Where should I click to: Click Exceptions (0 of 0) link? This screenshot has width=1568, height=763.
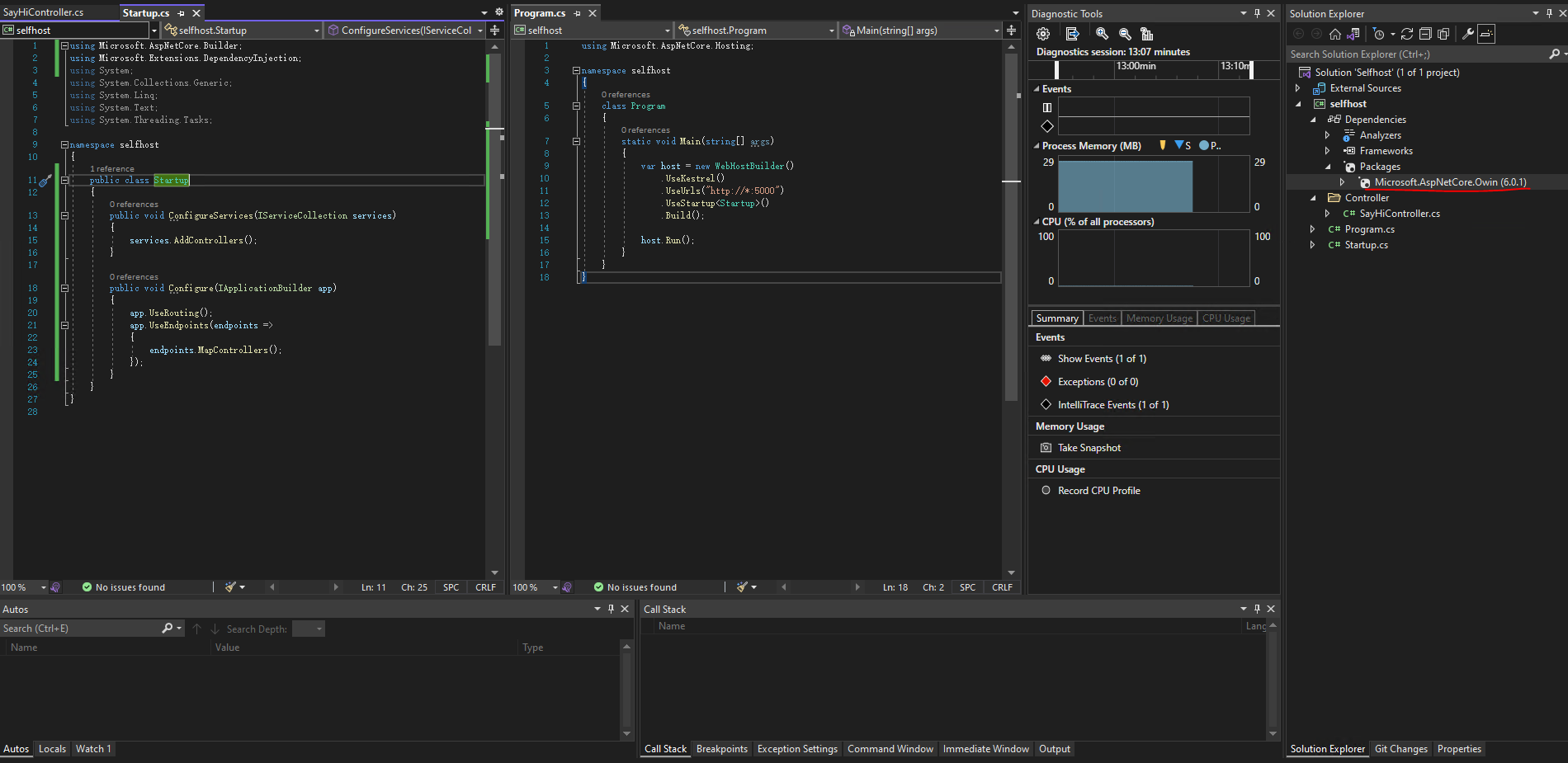(1098, 382)
